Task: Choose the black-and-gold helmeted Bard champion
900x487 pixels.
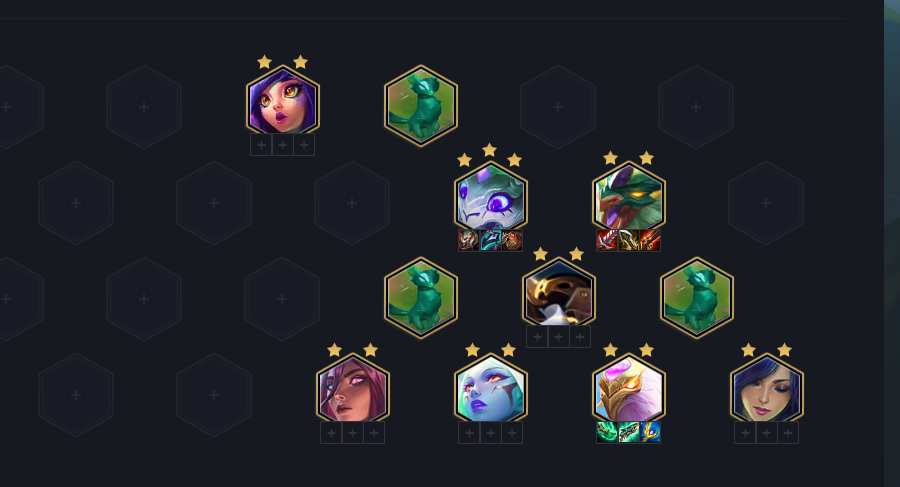Action: tap(559, 294)
